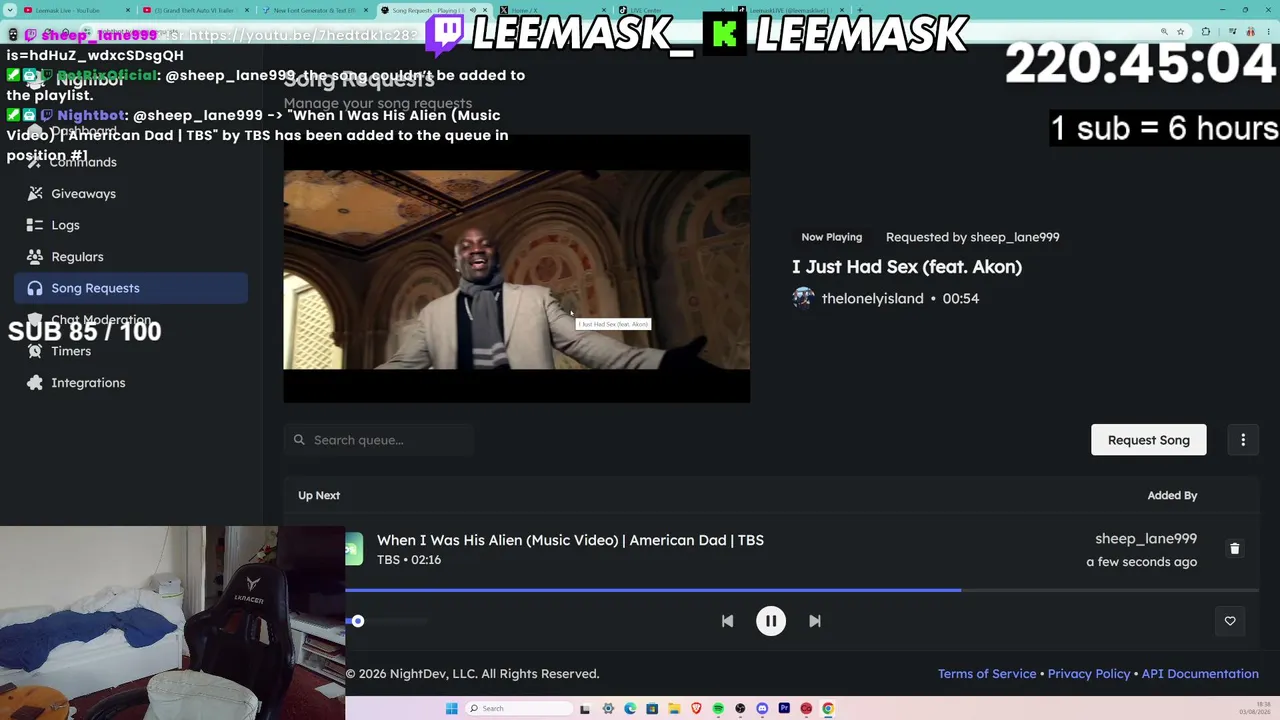Skip to the previous track
The width and height of the screenshot is (1280, 720).
pyautogui.click(x=727, y=621)
